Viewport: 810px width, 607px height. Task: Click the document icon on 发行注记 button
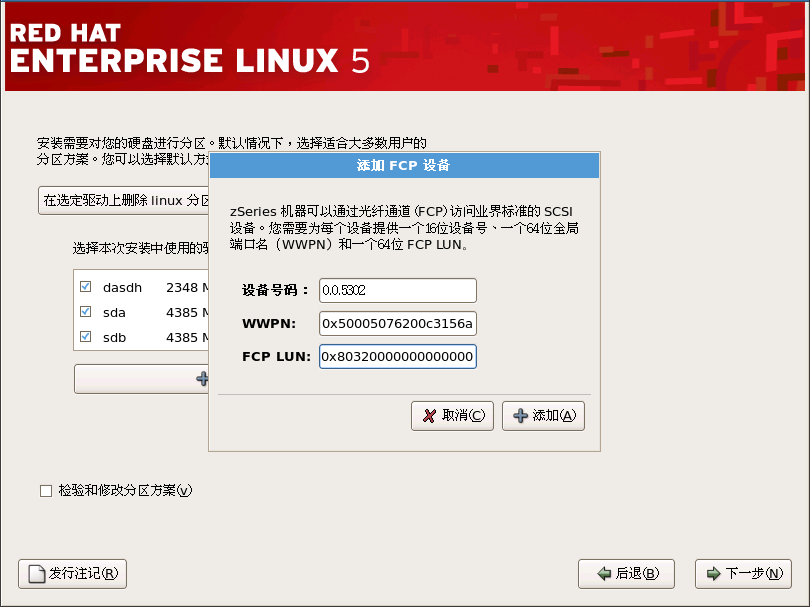[x=37, y=574]
